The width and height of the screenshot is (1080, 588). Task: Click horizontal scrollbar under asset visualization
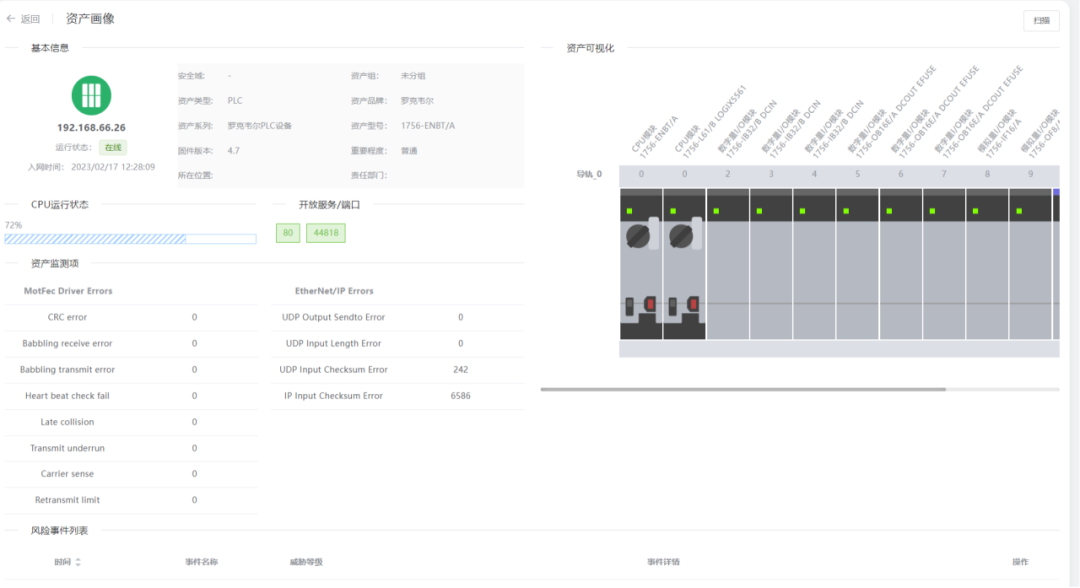[742, 389]
